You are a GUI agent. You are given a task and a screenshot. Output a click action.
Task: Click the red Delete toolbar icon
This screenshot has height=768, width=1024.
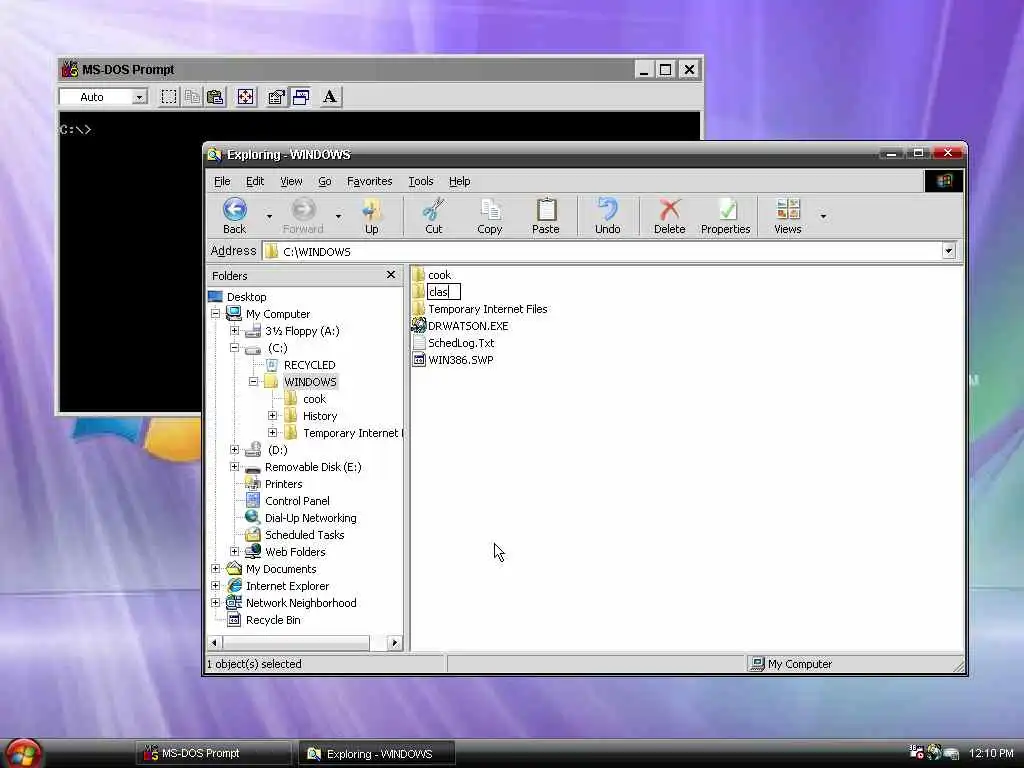pos(669,210)
